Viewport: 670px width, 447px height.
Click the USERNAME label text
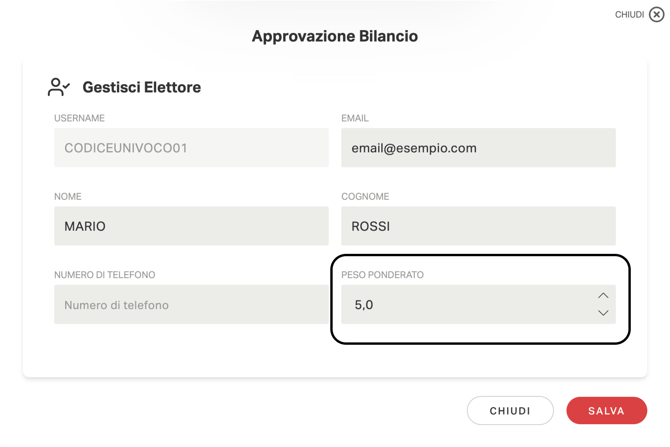tap(79, 118)
